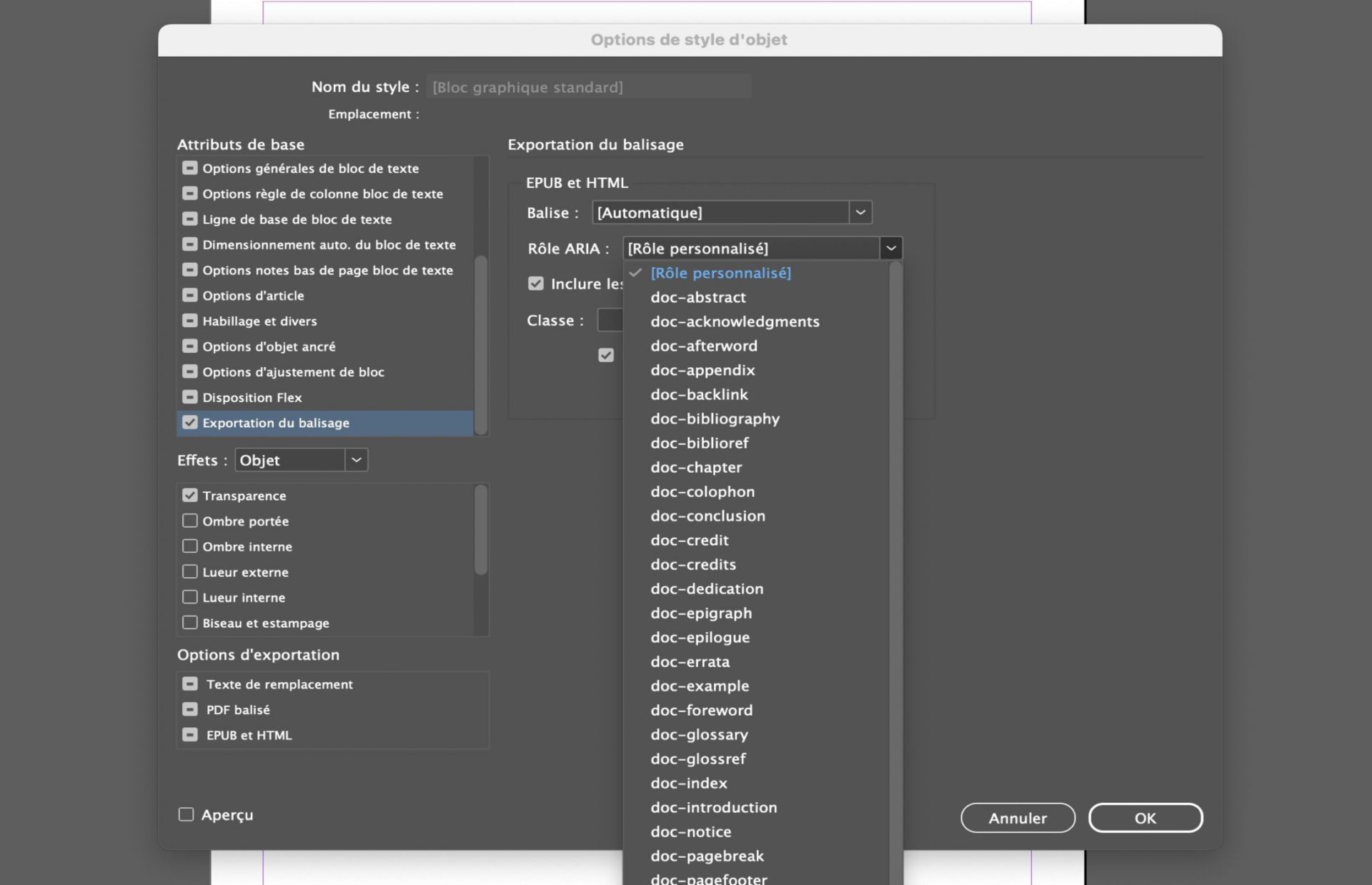Click the Annuler button
Viewport: 1372px width, 885px height.
[x=1017, y=818]
